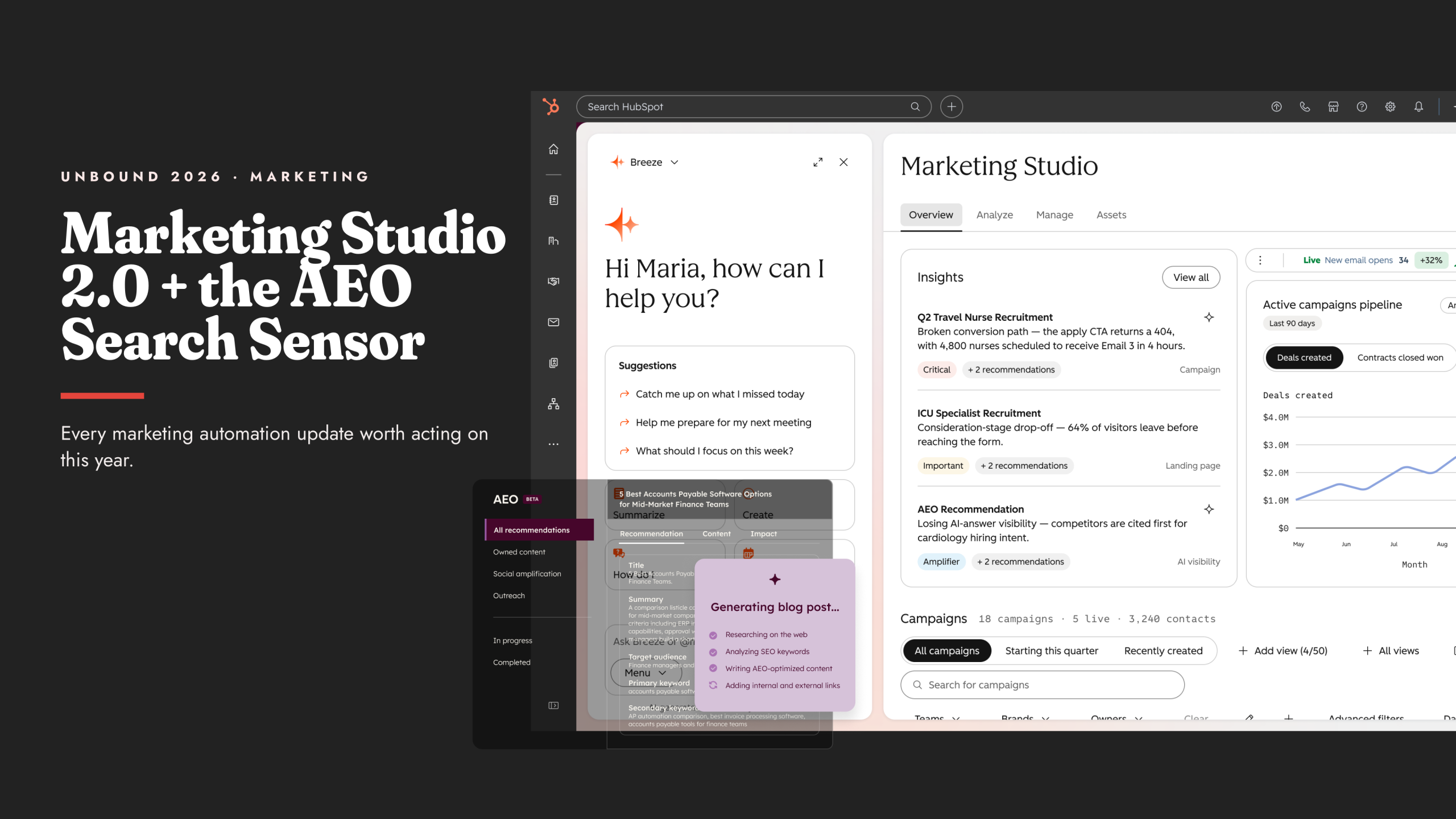Click +2 recommendations under ICU Specialist
The image size is (1456, 819).
click(1024, 466)
